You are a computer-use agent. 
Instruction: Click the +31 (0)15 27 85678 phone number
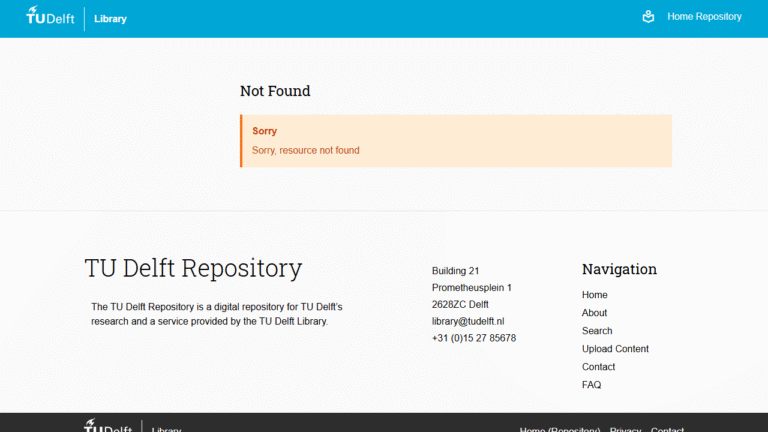point(473,338)
